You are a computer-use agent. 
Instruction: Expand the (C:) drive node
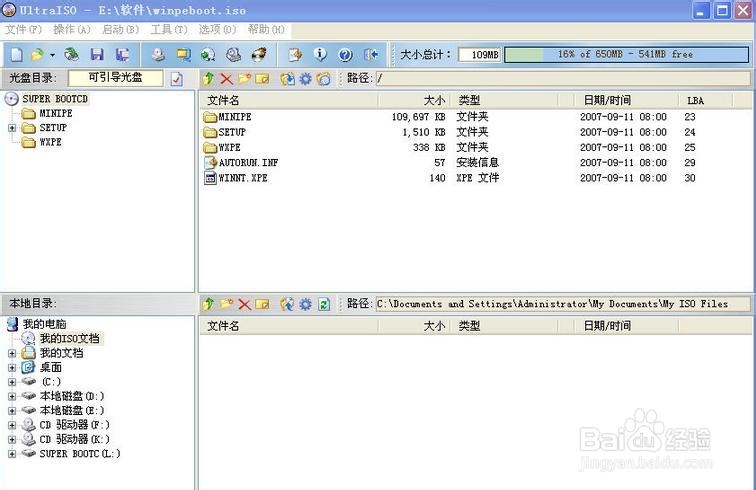12,382
